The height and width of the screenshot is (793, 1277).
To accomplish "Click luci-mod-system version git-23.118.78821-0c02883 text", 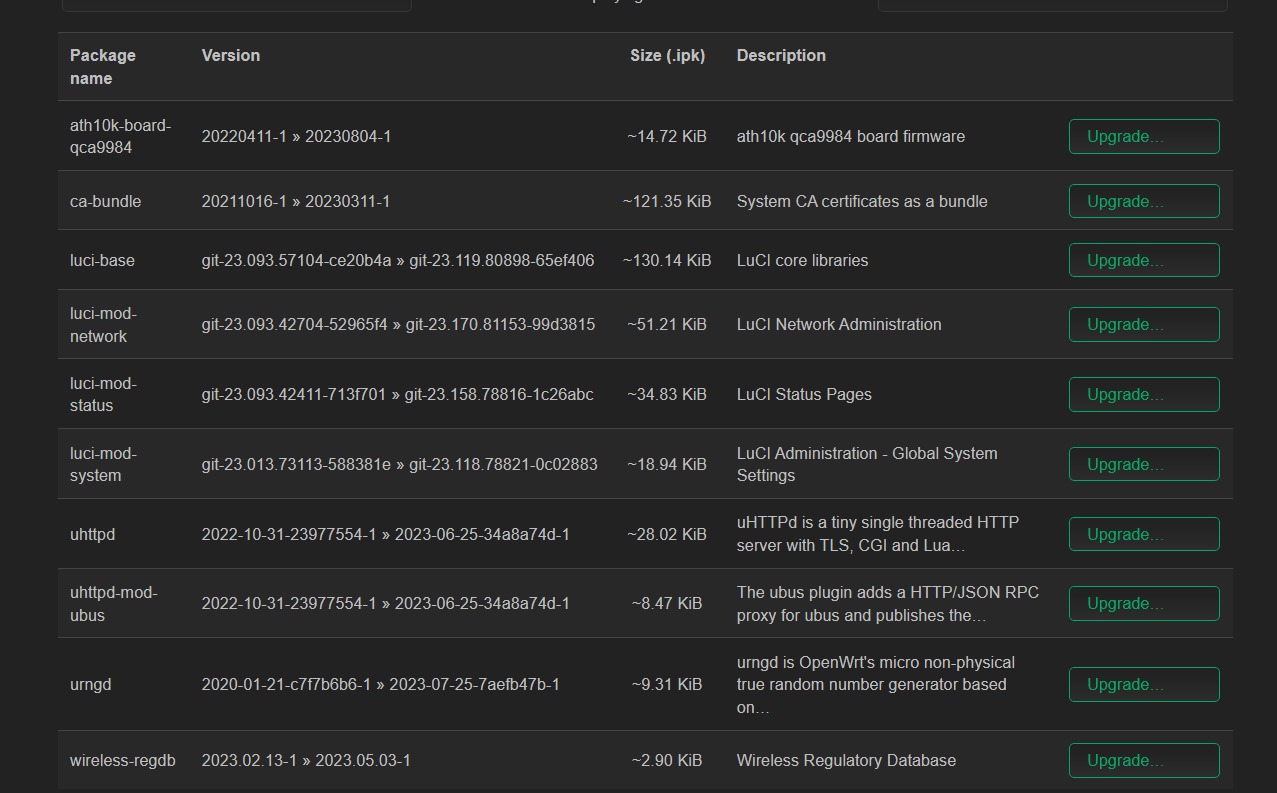I will point(503,464).
